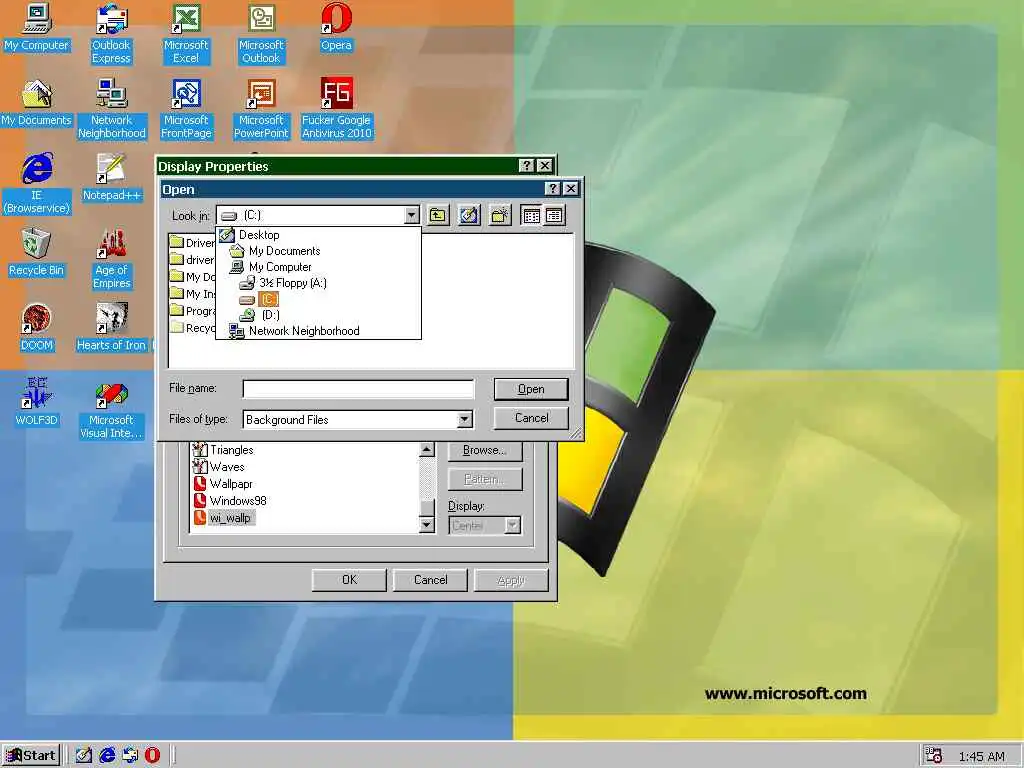Select My Documents desktop icon
1024x768 pixels.
(37, 103)
